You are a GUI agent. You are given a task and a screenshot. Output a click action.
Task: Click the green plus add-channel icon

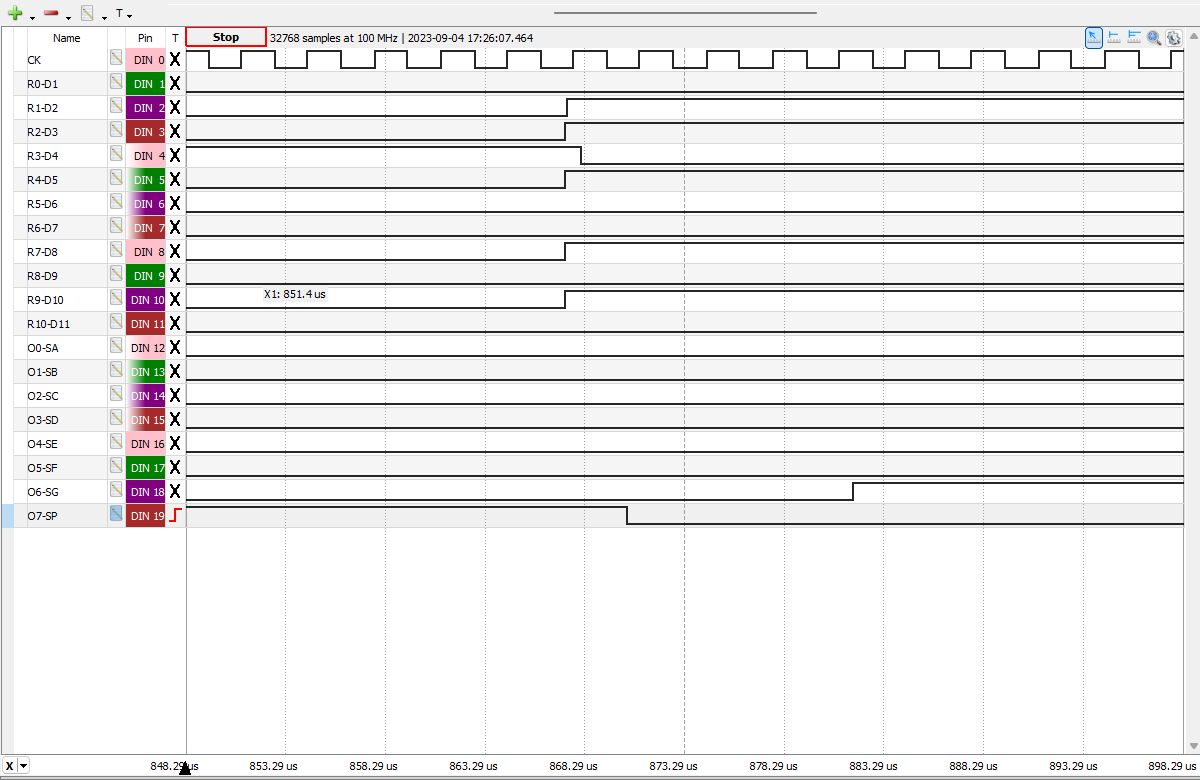tap(15, 14)
